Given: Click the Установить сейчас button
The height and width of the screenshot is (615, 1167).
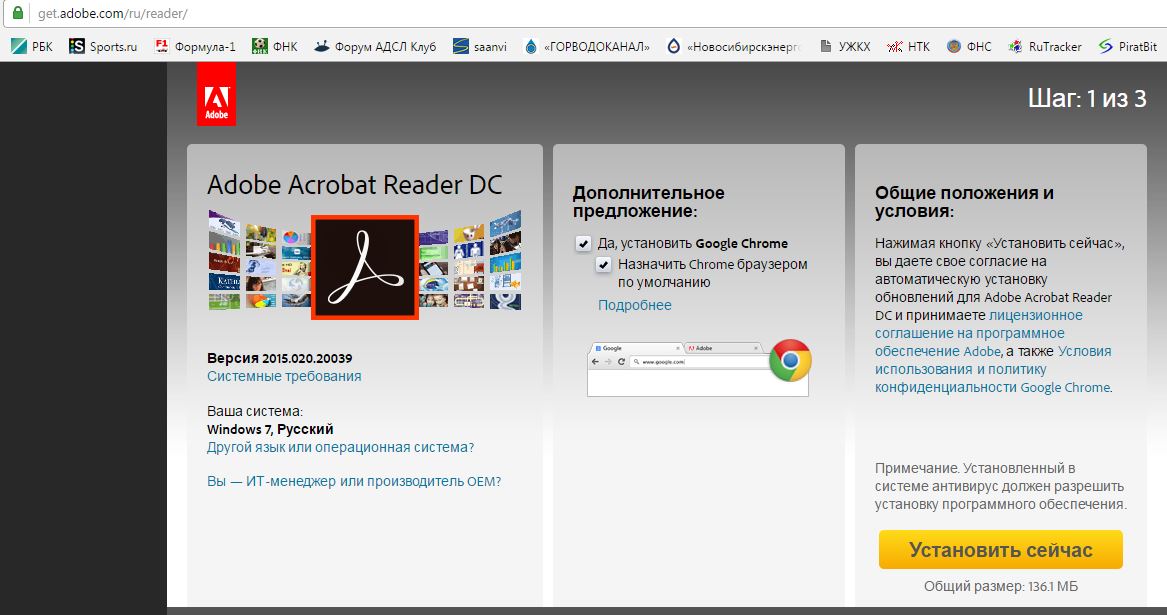Looking at the screenshot, I should point(1000,549).
